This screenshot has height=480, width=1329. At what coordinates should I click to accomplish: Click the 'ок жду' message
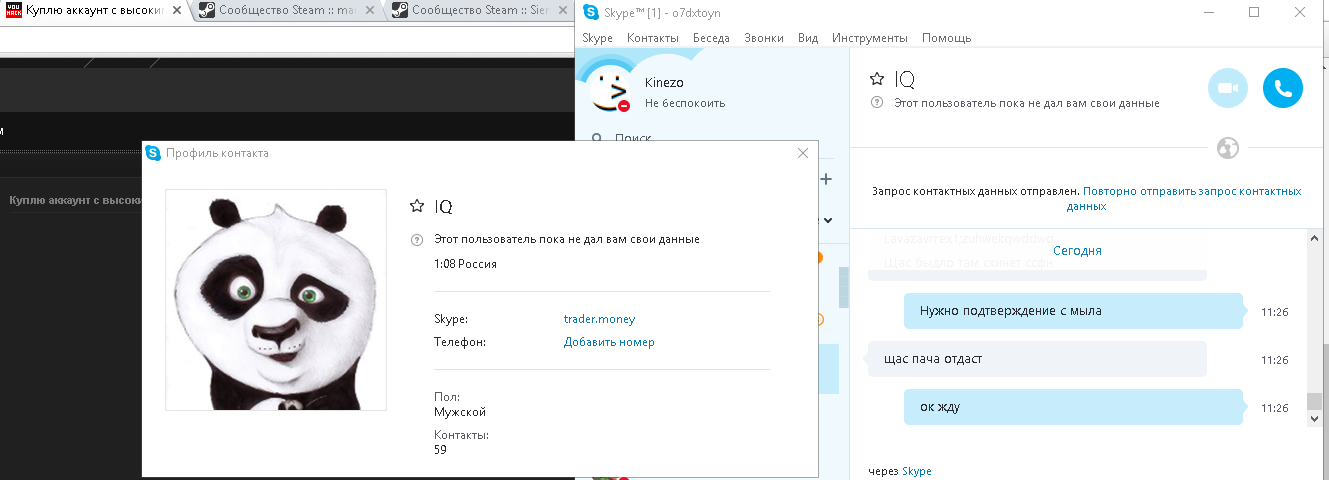pos(1074,407)
